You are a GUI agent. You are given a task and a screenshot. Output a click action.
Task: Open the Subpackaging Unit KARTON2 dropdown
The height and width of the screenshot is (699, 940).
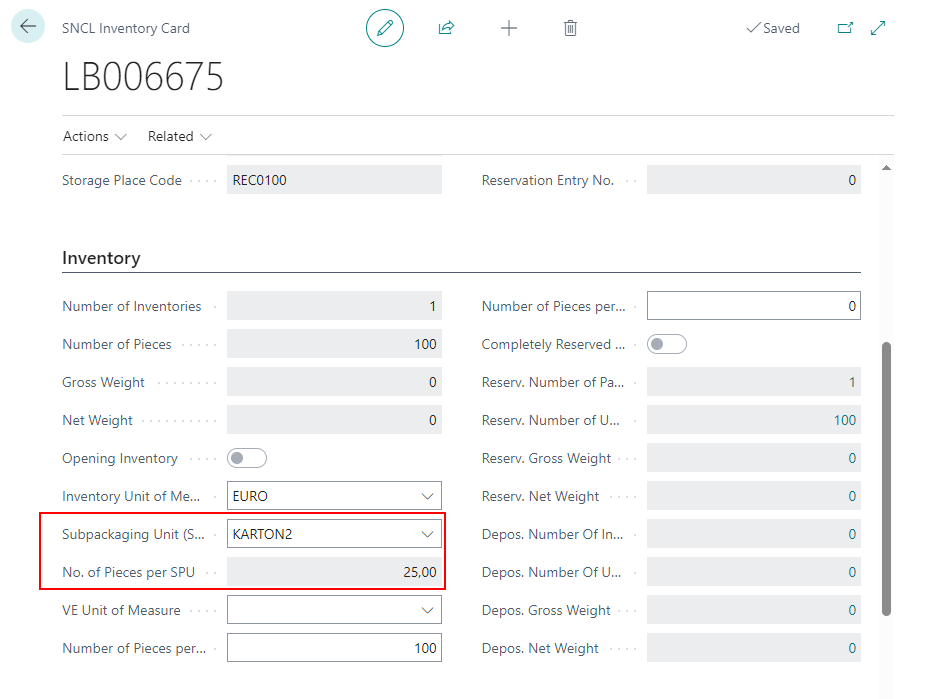tap(428, 534)
